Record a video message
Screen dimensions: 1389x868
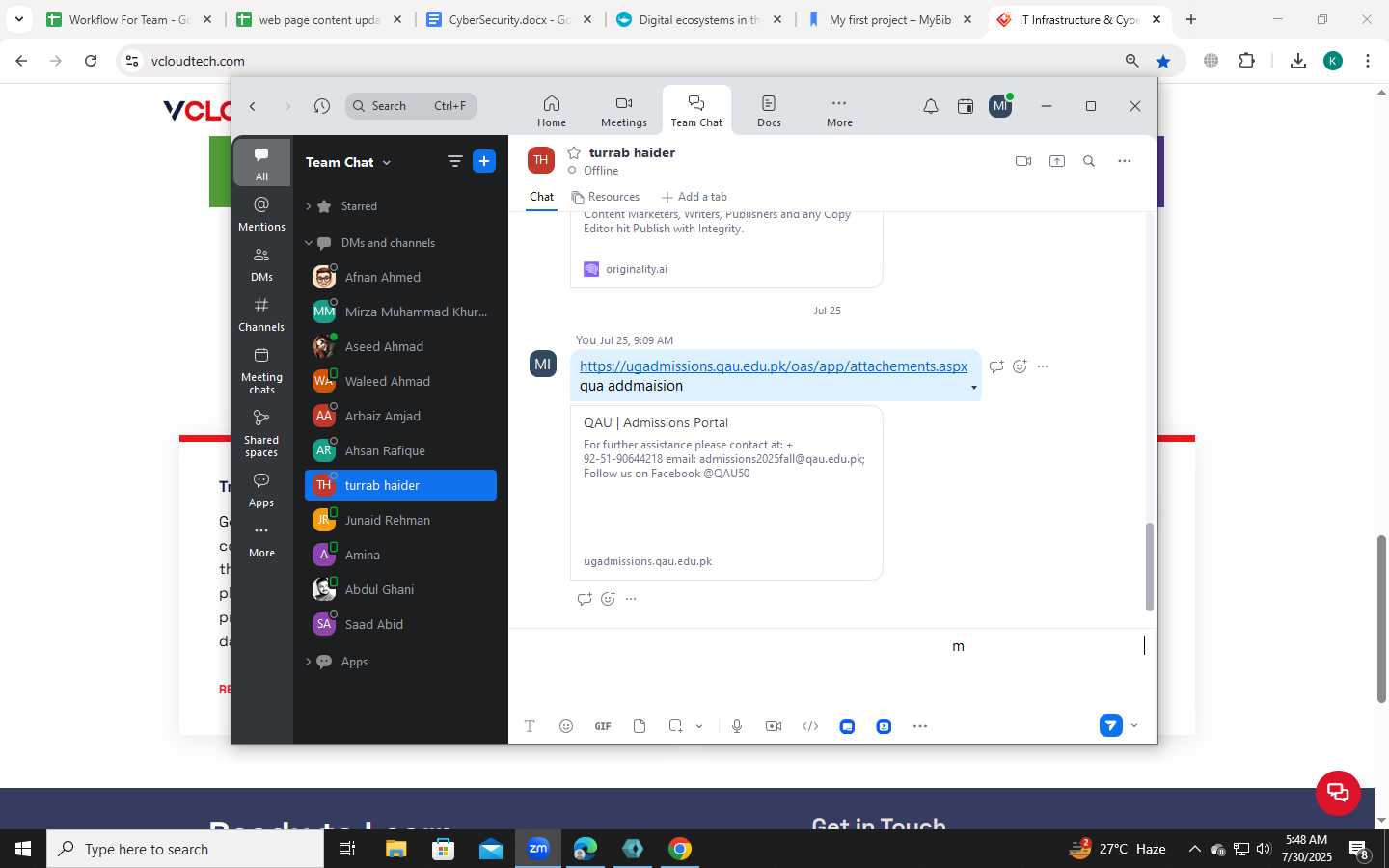(774, 726)
